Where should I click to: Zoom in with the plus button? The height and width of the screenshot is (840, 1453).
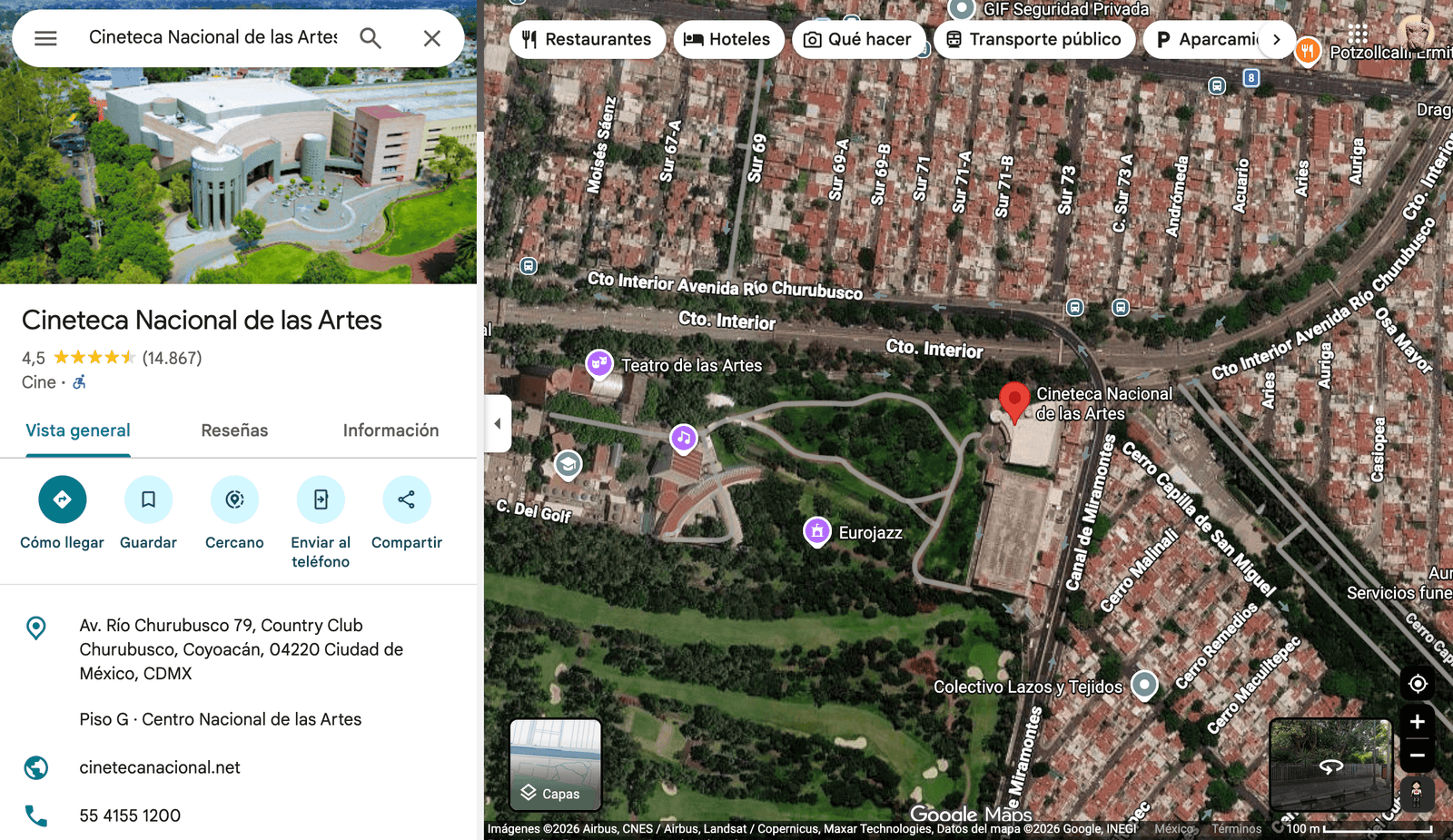(1418, 722)
